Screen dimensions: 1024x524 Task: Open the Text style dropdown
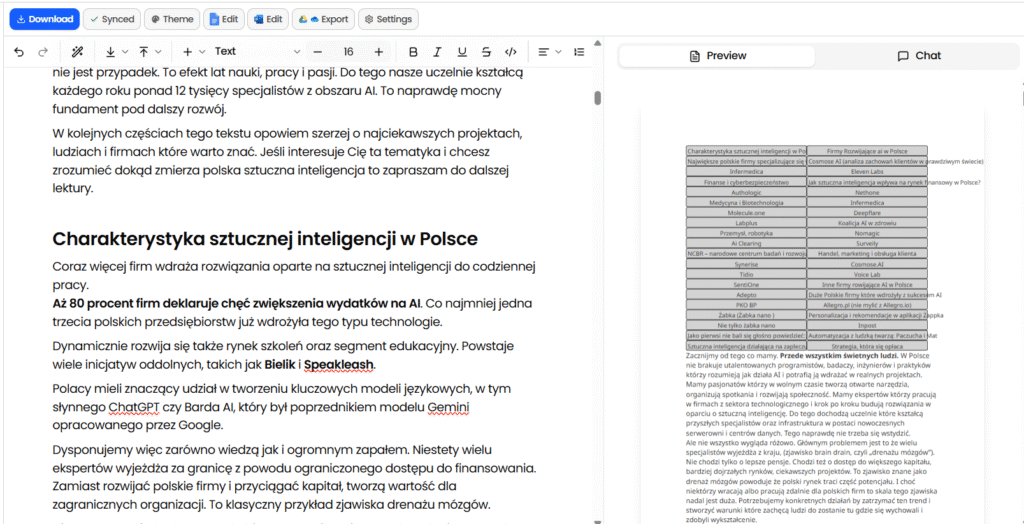pos(258,52)
